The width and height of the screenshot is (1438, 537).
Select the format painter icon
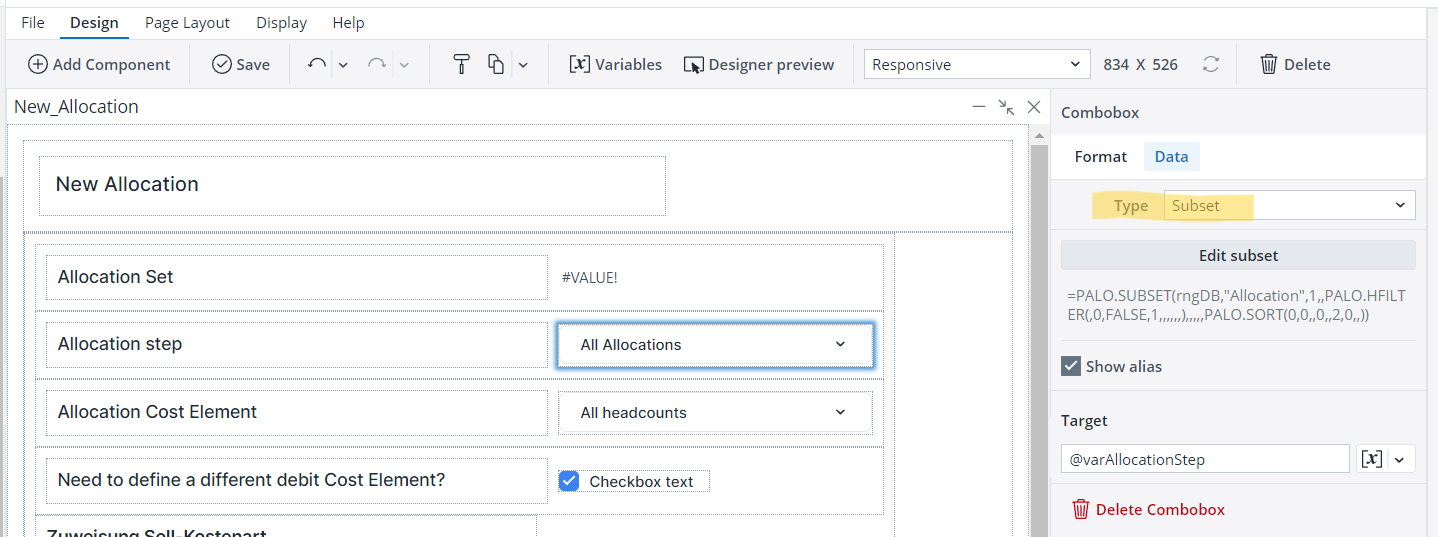(x=461, y=64)
